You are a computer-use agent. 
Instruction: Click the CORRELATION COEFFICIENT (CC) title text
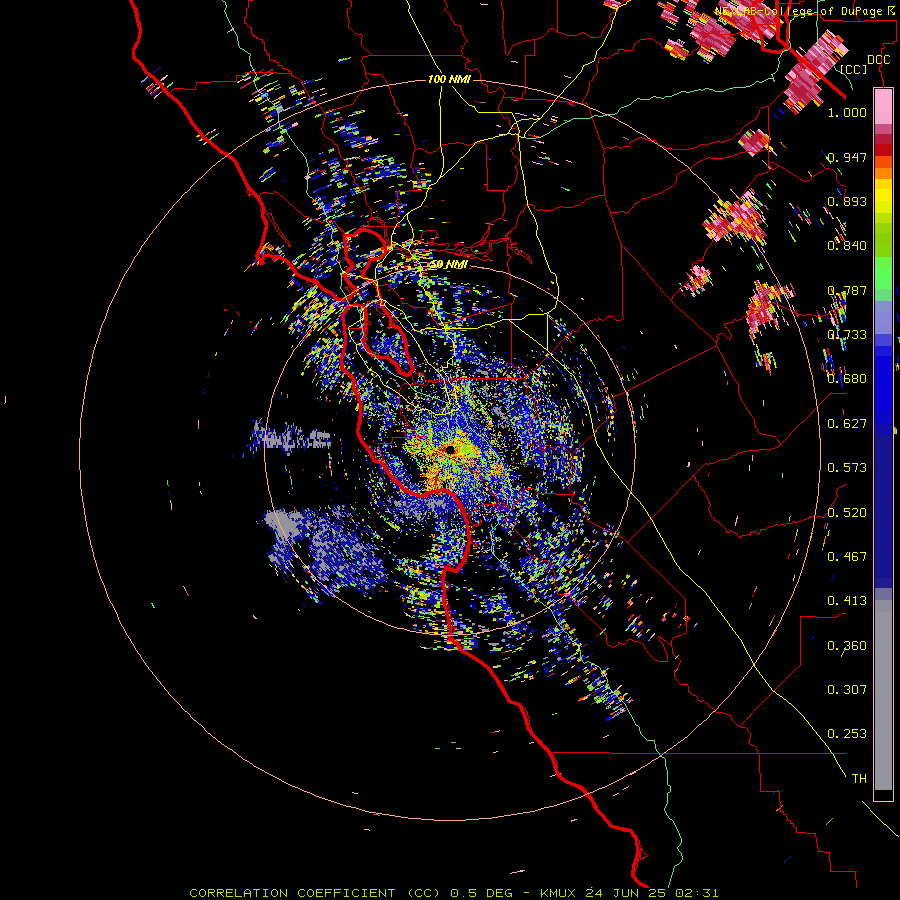[x=313, y=893]
